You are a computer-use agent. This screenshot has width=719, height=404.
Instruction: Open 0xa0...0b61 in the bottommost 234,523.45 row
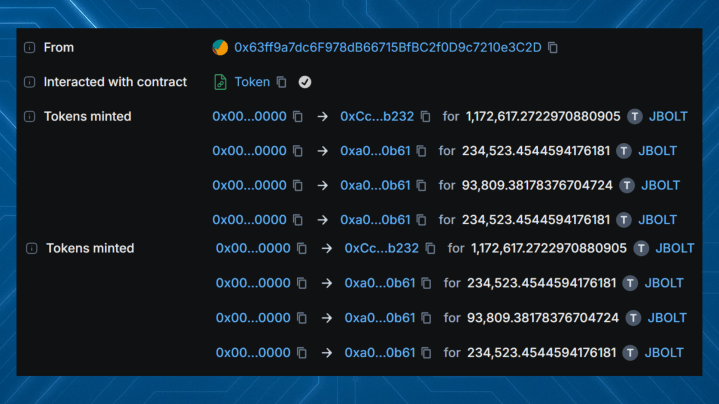click(x=380, y=353)
